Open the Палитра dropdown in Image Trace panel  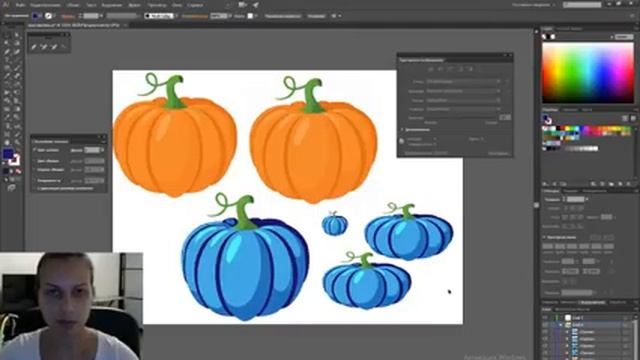463,109
